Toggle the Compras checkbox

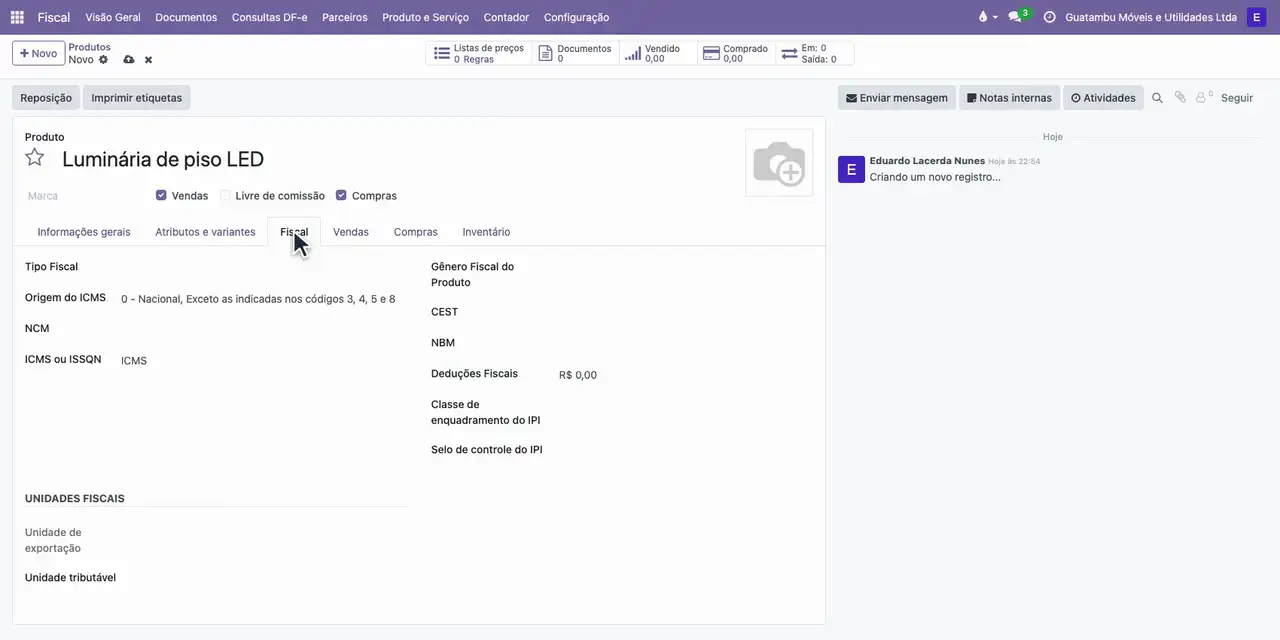point(341,196)
